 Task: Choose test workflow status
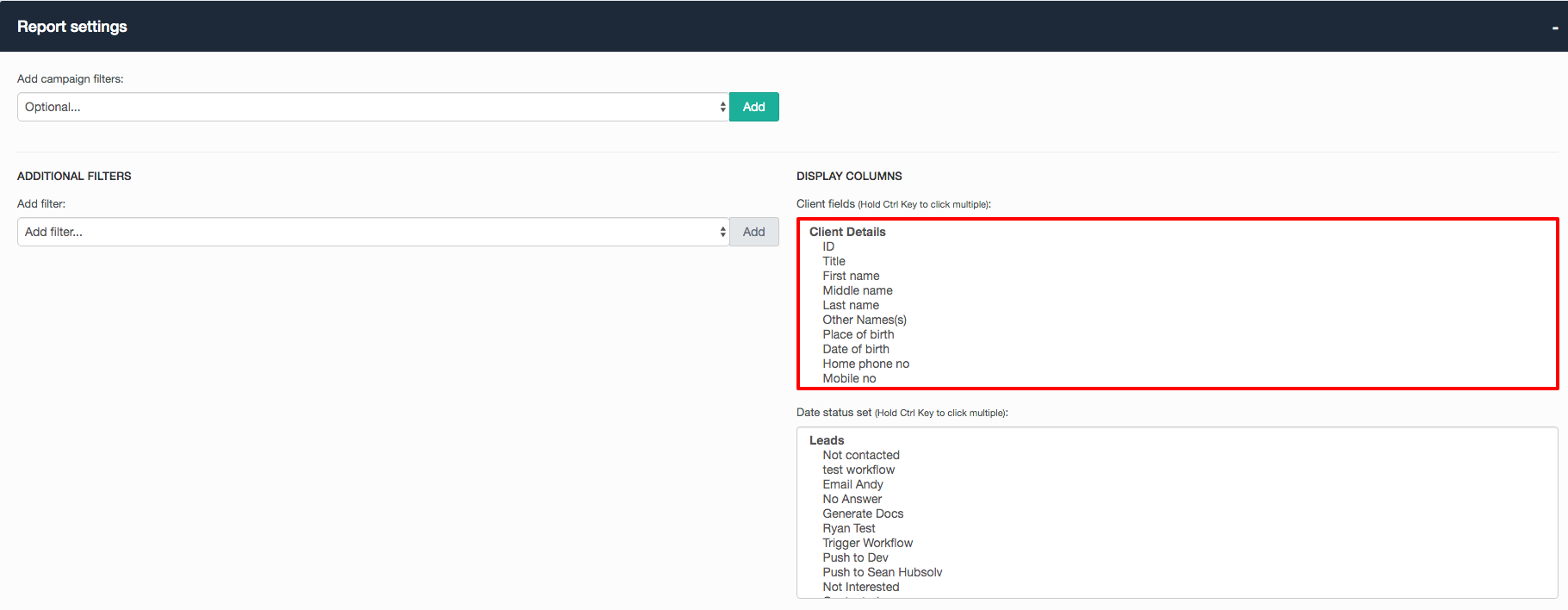coord(858,470)
